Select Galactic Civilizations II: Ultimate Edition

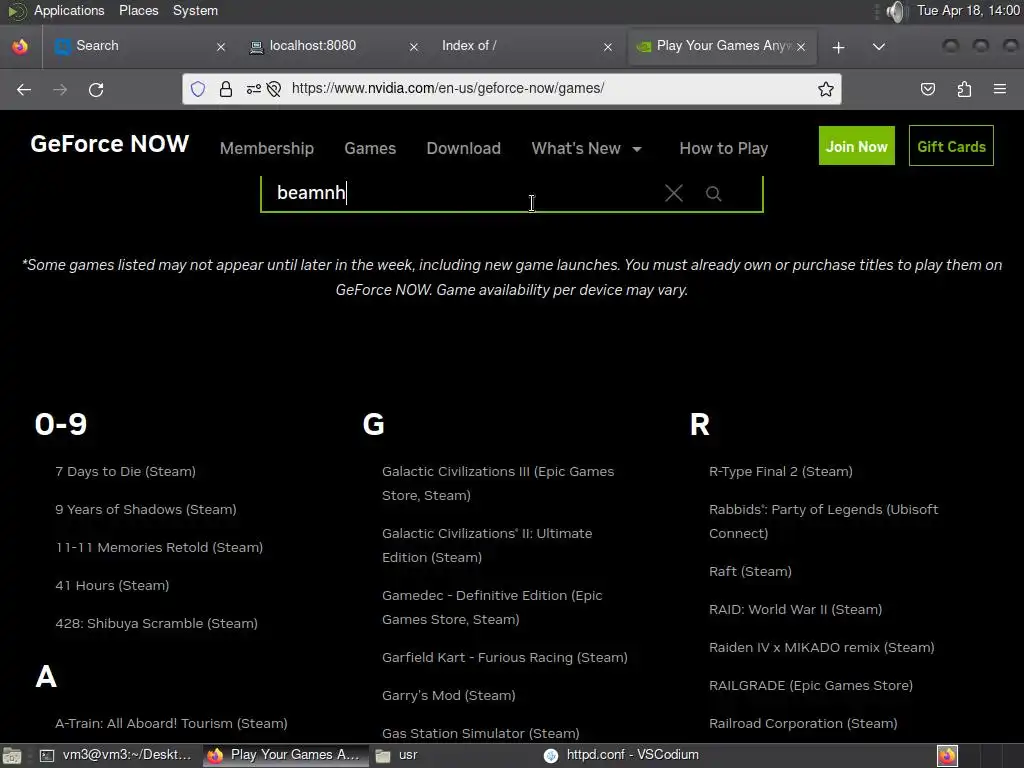tap(487, 545)
